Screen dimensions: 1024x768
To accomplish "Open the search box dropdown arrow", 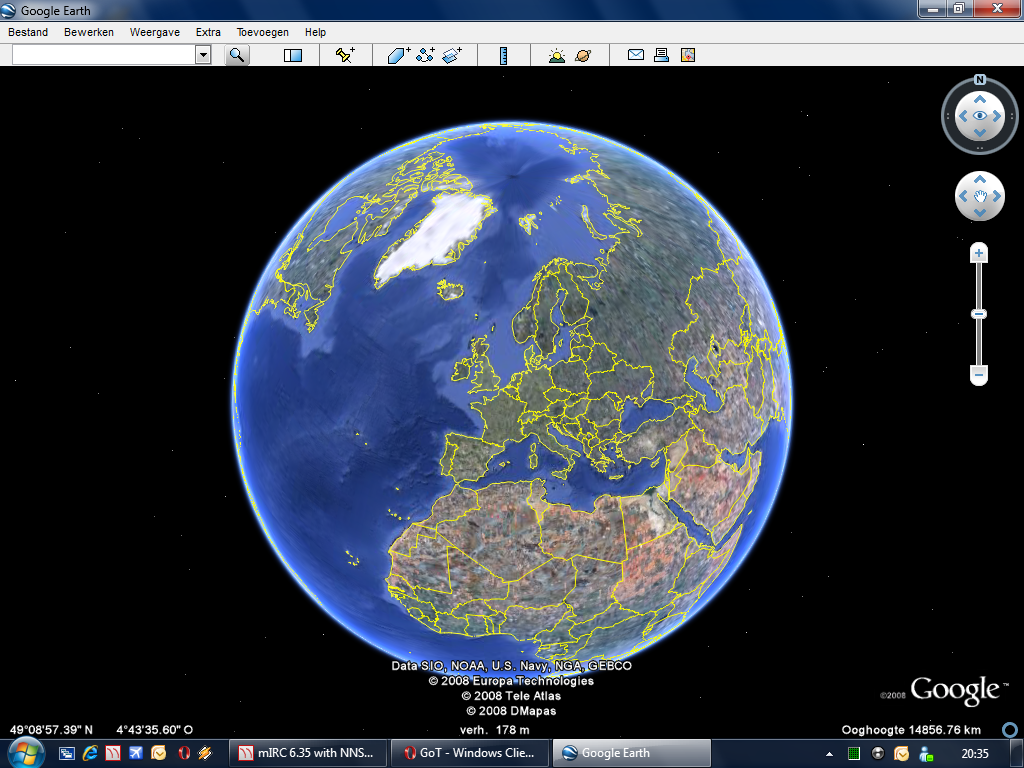I will coord(203,55).
